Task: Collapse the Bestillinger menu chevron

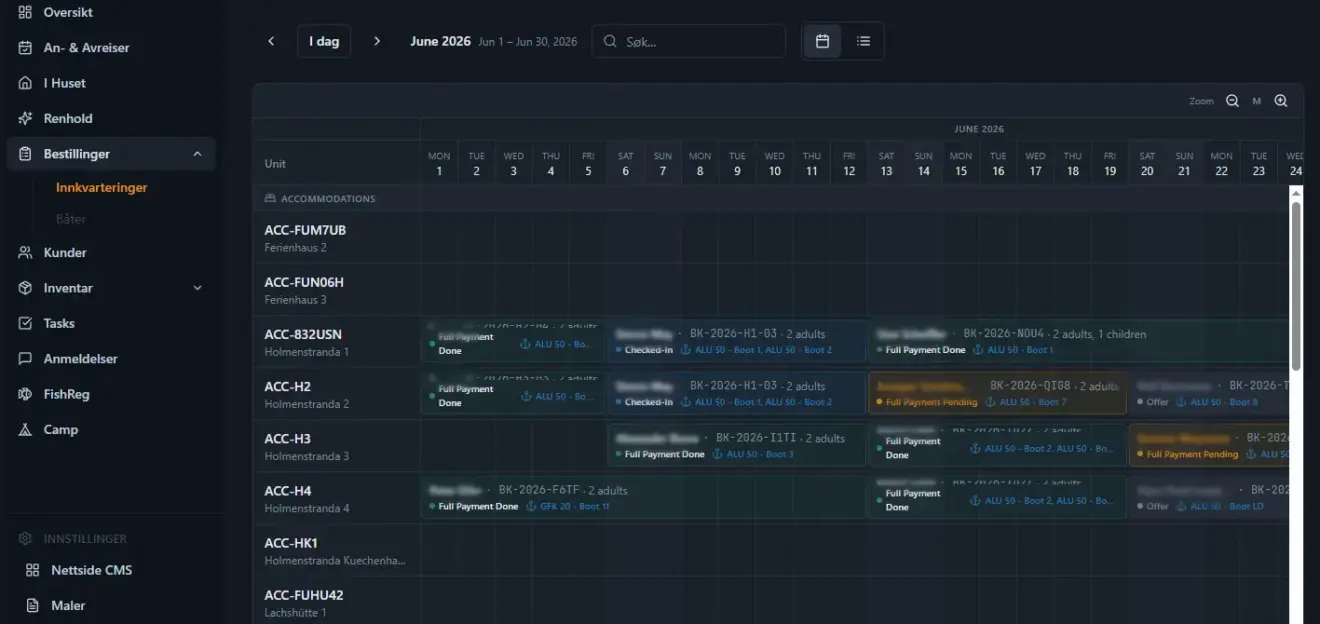Action: pyautogui.click(x=197, y=154)
